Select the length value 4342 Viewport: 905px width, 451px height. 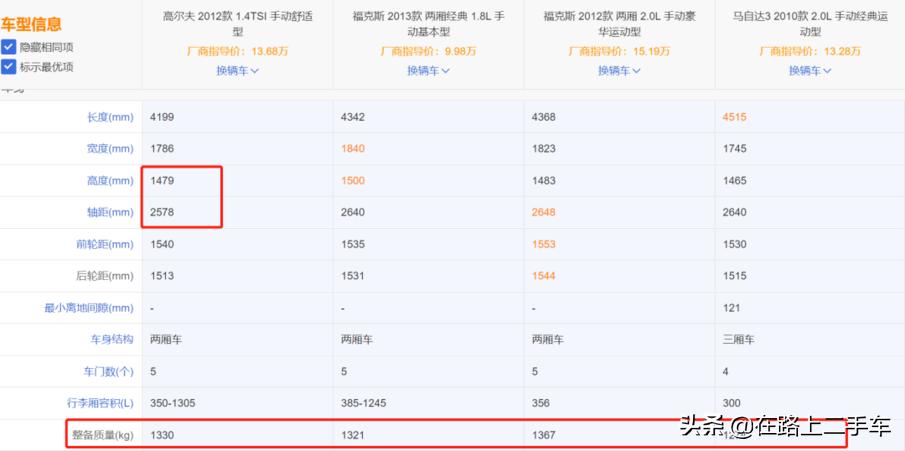353,117
